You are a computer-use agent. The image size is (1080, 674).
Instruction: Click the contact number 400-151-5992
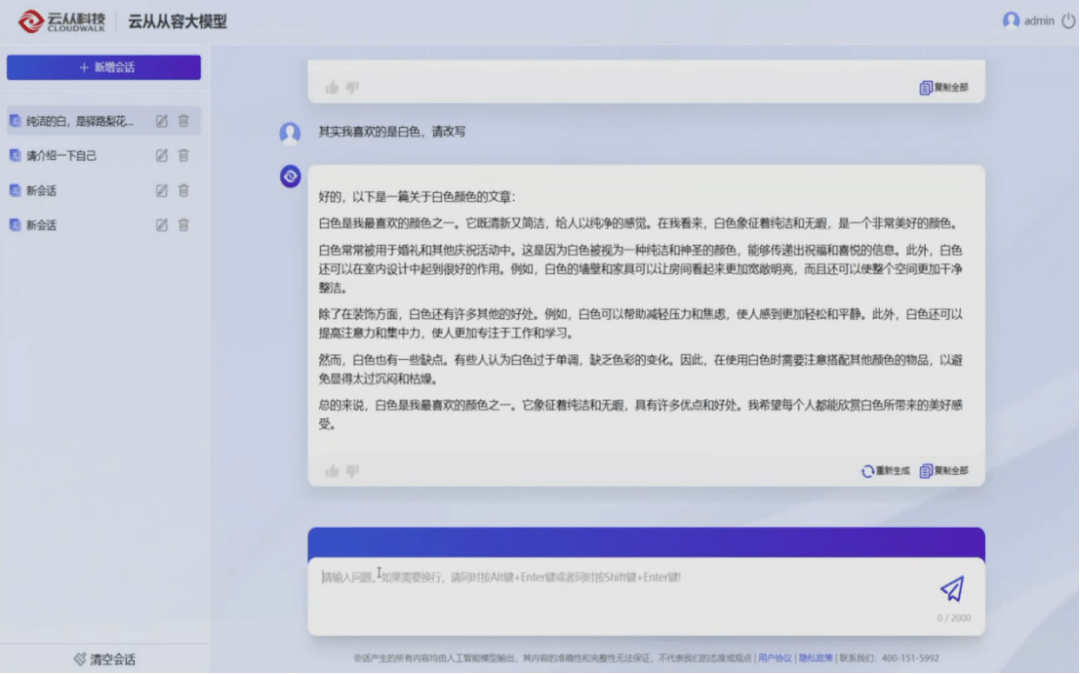pos(910,658)
